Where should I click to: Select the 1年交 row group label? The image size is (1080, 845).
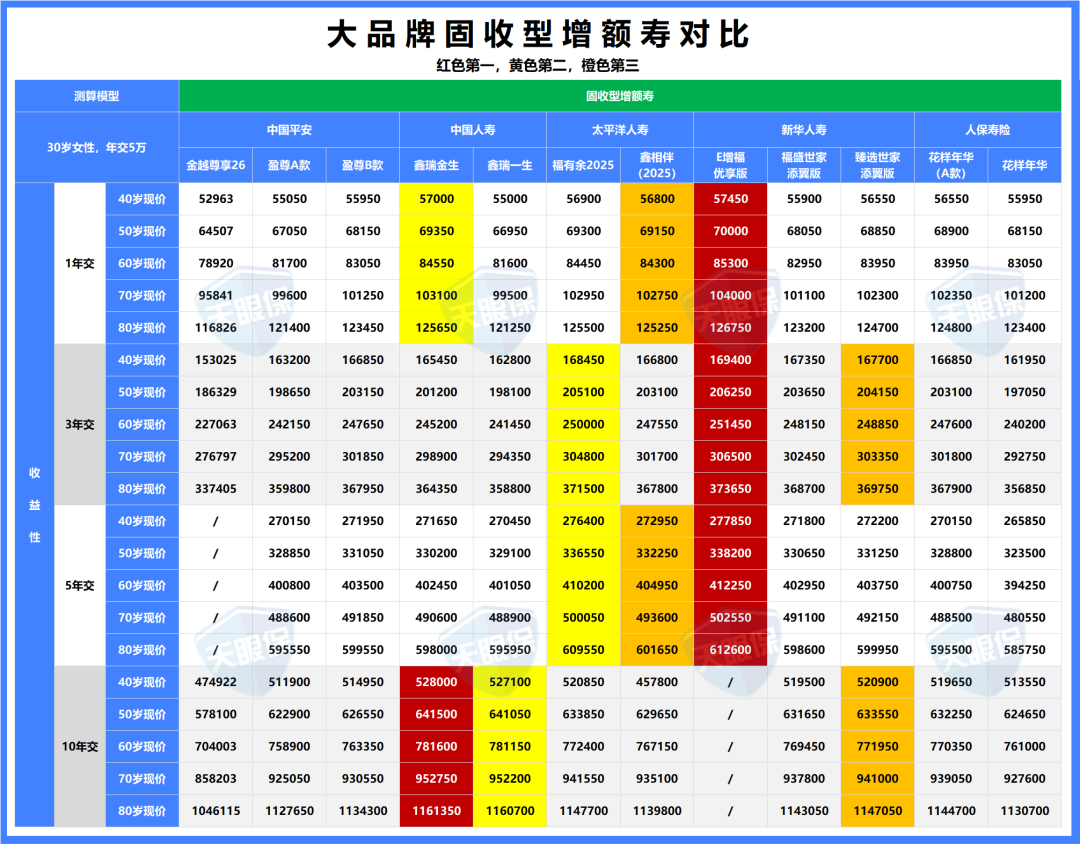(x=79, y=263)
